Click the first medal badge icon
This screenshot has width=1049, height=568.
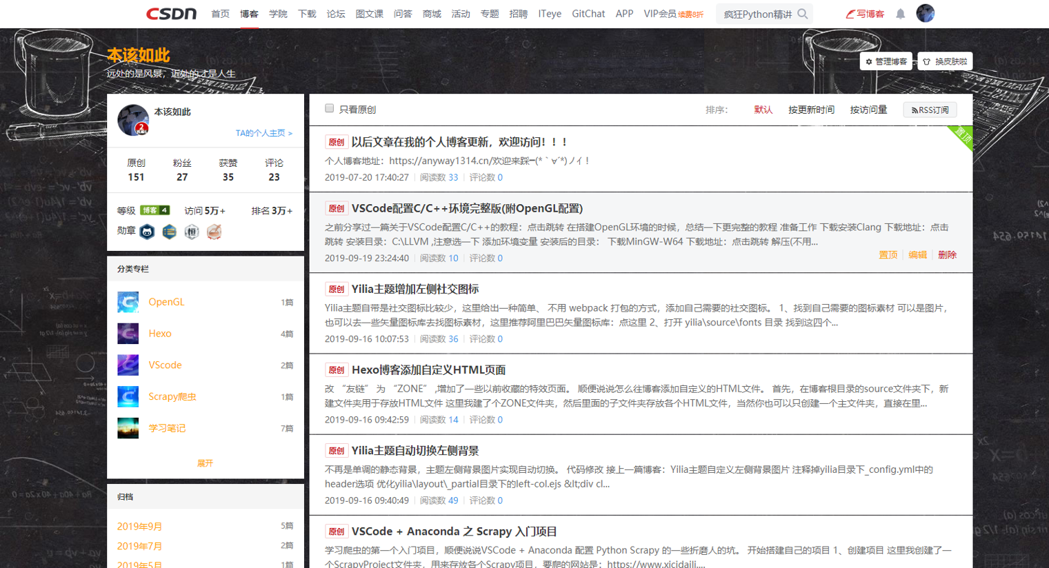point(147,231)
